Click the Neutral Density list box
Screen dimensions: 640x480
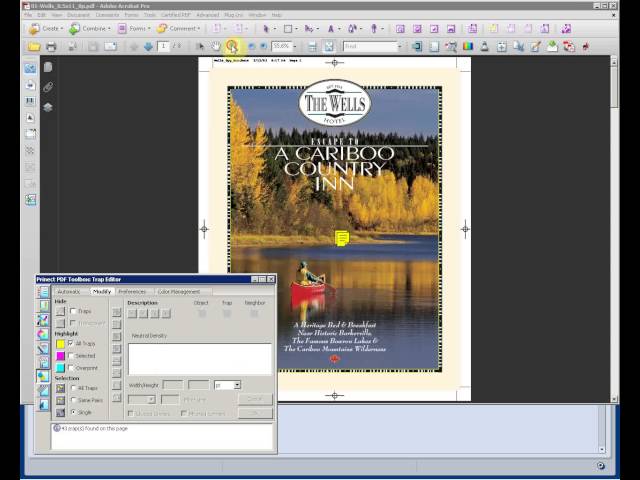point(200,359)
